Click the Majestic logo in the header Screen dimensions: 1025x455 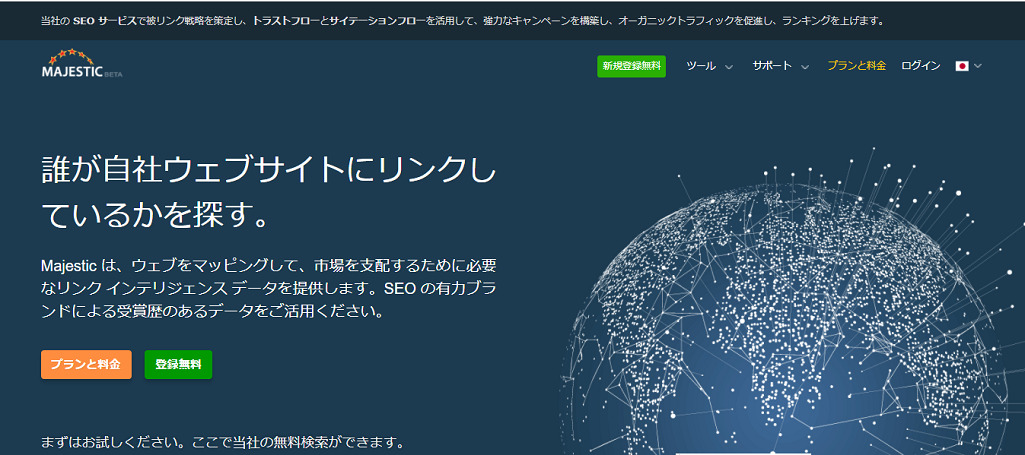click(x=72, y=71)
